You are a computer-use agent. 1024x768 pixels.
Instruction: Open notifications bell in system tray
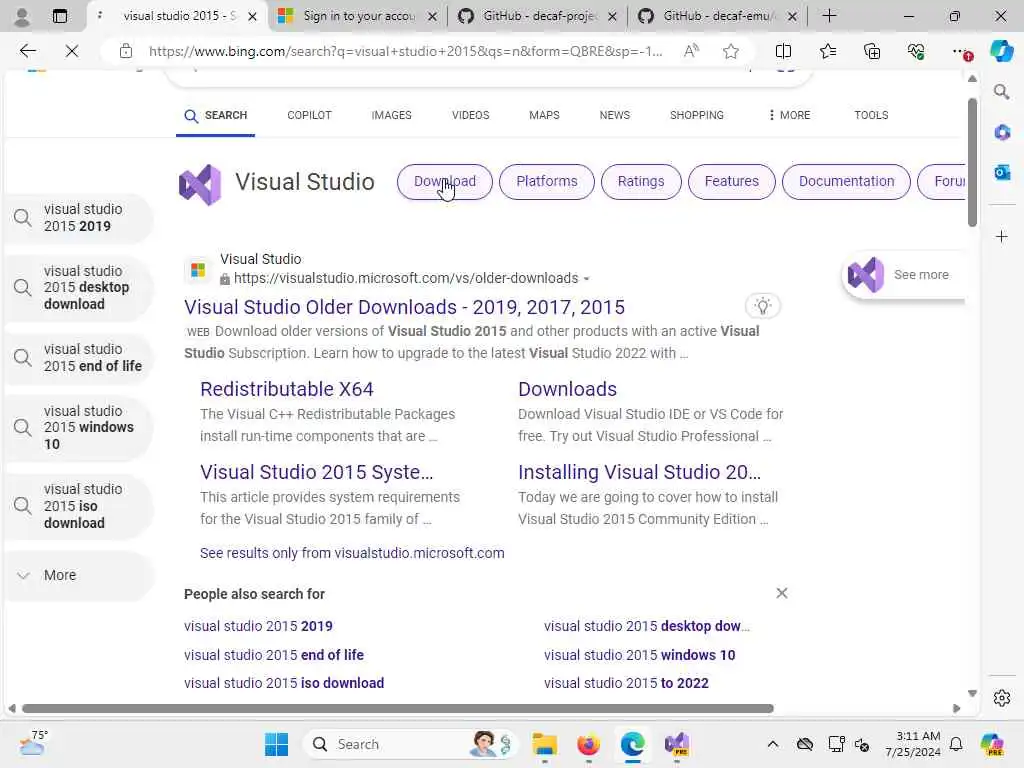click(956, 744)
